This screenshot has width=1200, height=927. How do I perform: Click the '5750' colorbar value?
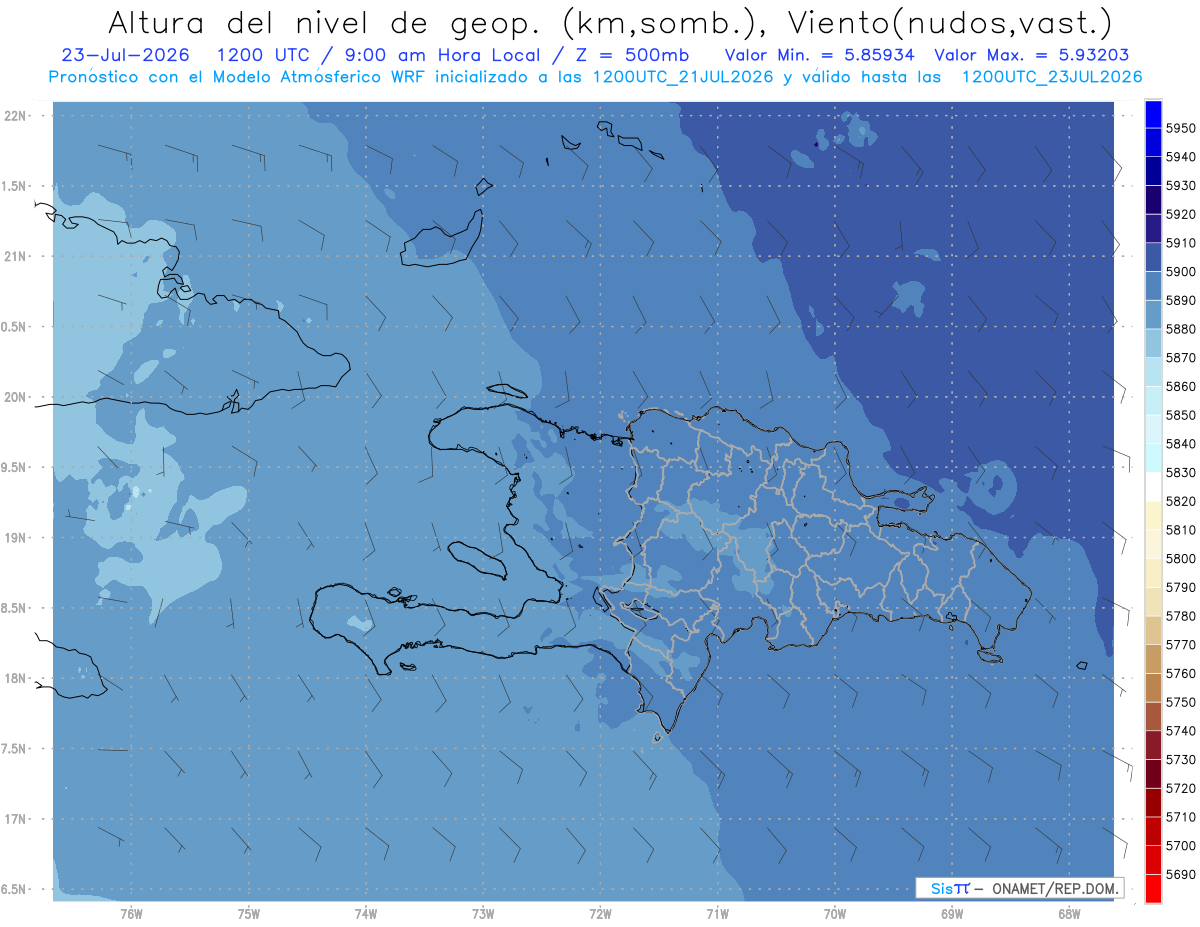pos(1180,702)
